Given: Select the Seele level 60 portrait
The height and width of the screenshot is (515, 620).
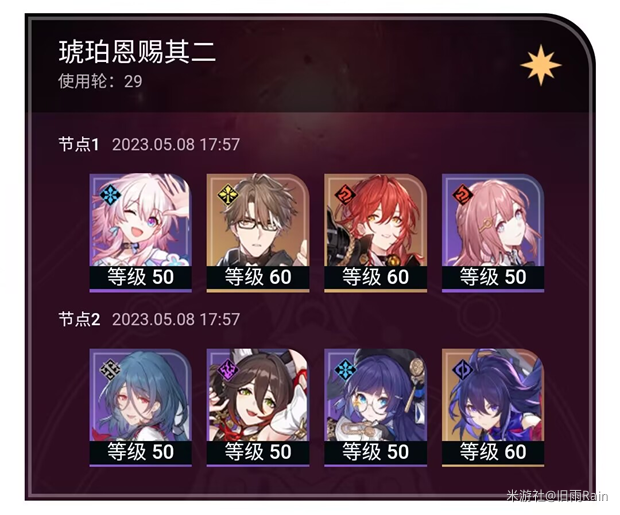Looking at the screenshot, I should point(493,408).
